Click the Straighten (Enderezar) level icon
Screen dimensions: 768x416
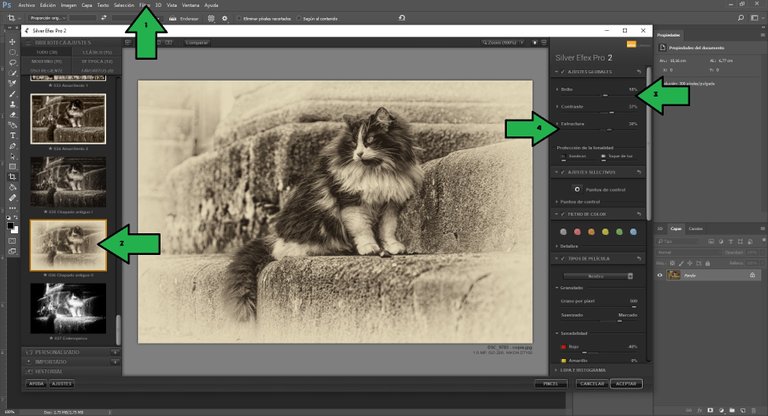pos(172,19)
